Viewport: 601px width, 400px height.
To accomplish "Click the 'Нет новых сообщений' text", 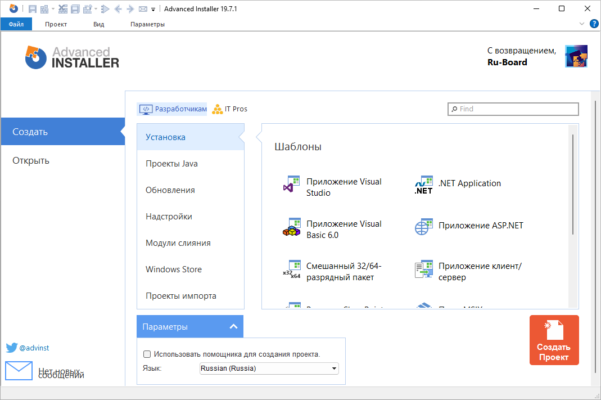I will tap(61, 373).
